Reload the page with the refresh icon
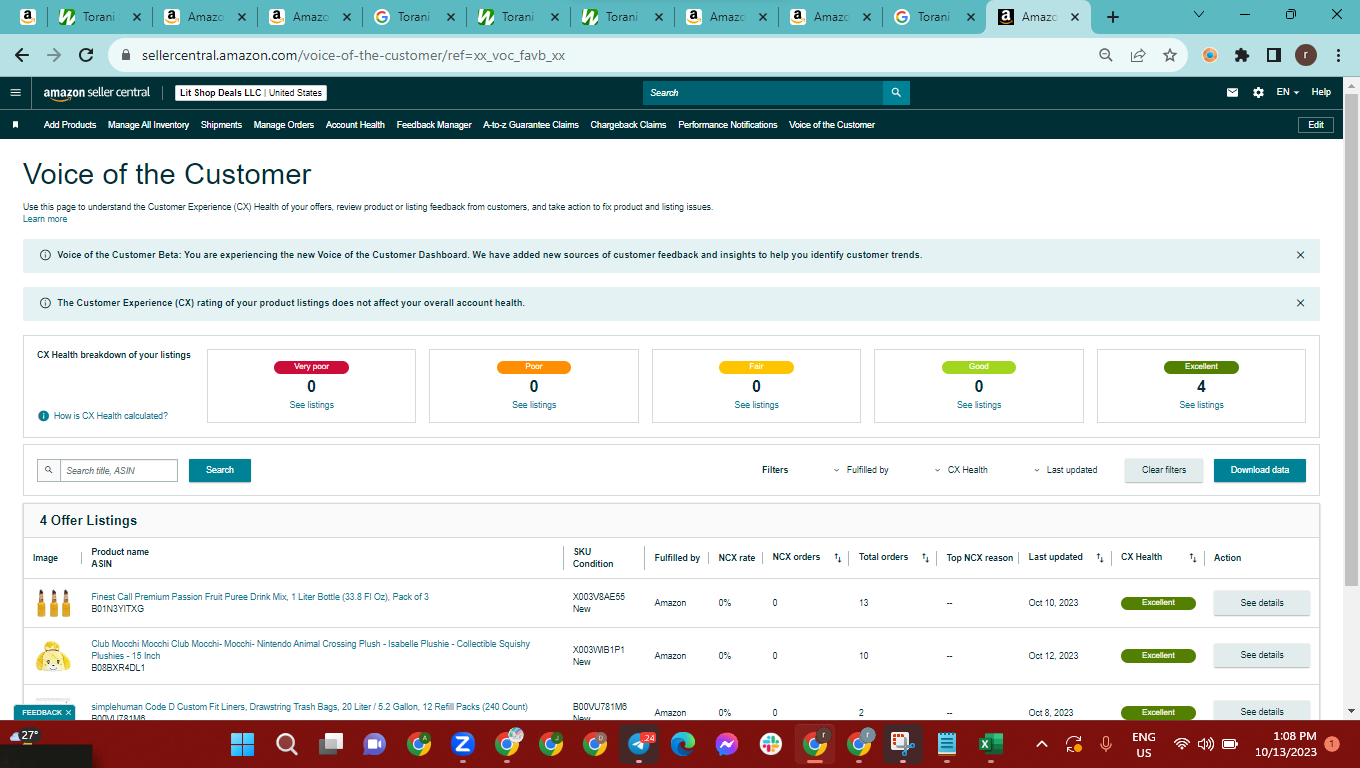1360x768 pixels. coord(86,56)
